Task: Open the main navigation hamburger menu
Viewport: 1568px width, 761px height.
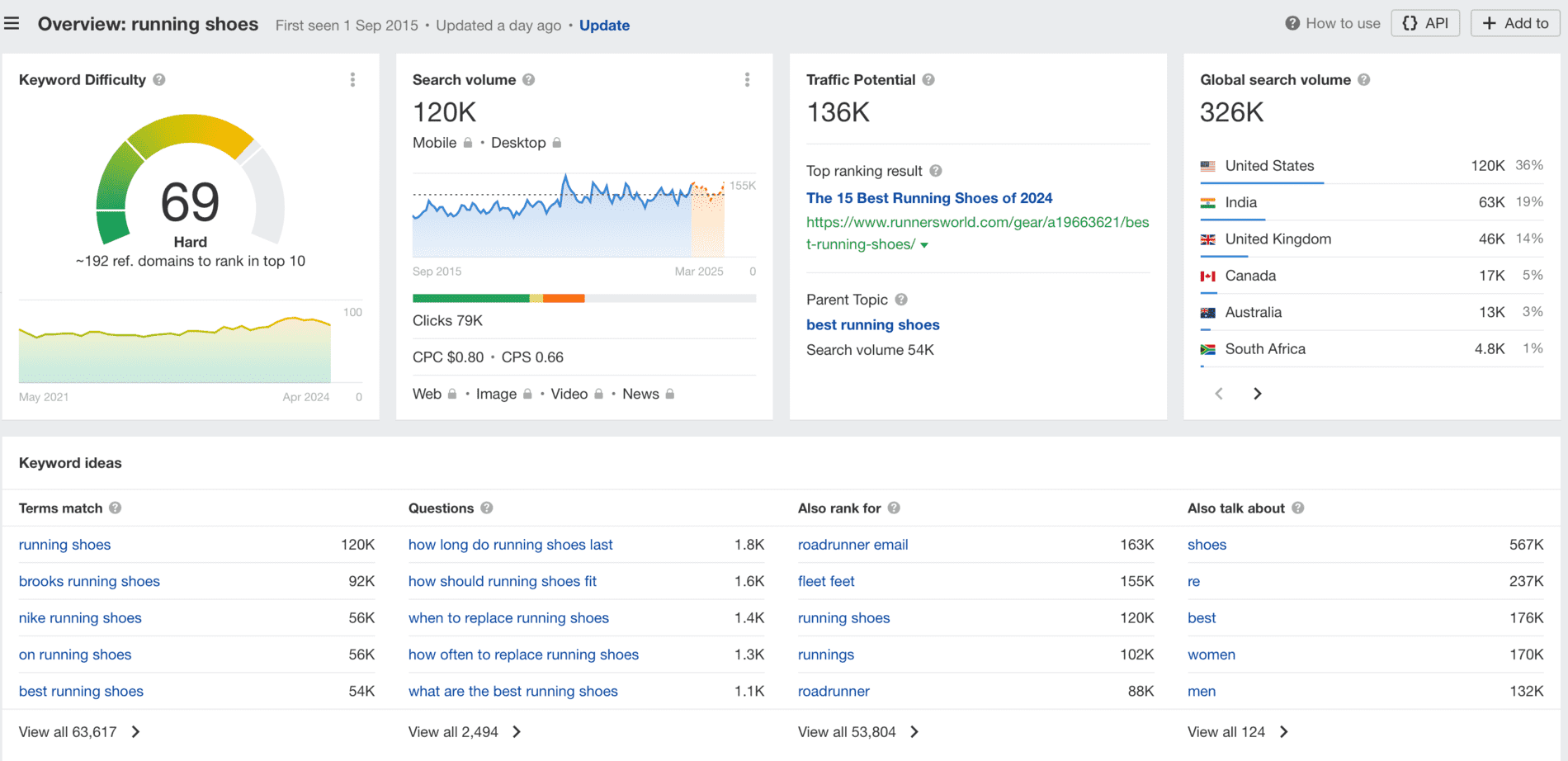Action: (12, 23)
